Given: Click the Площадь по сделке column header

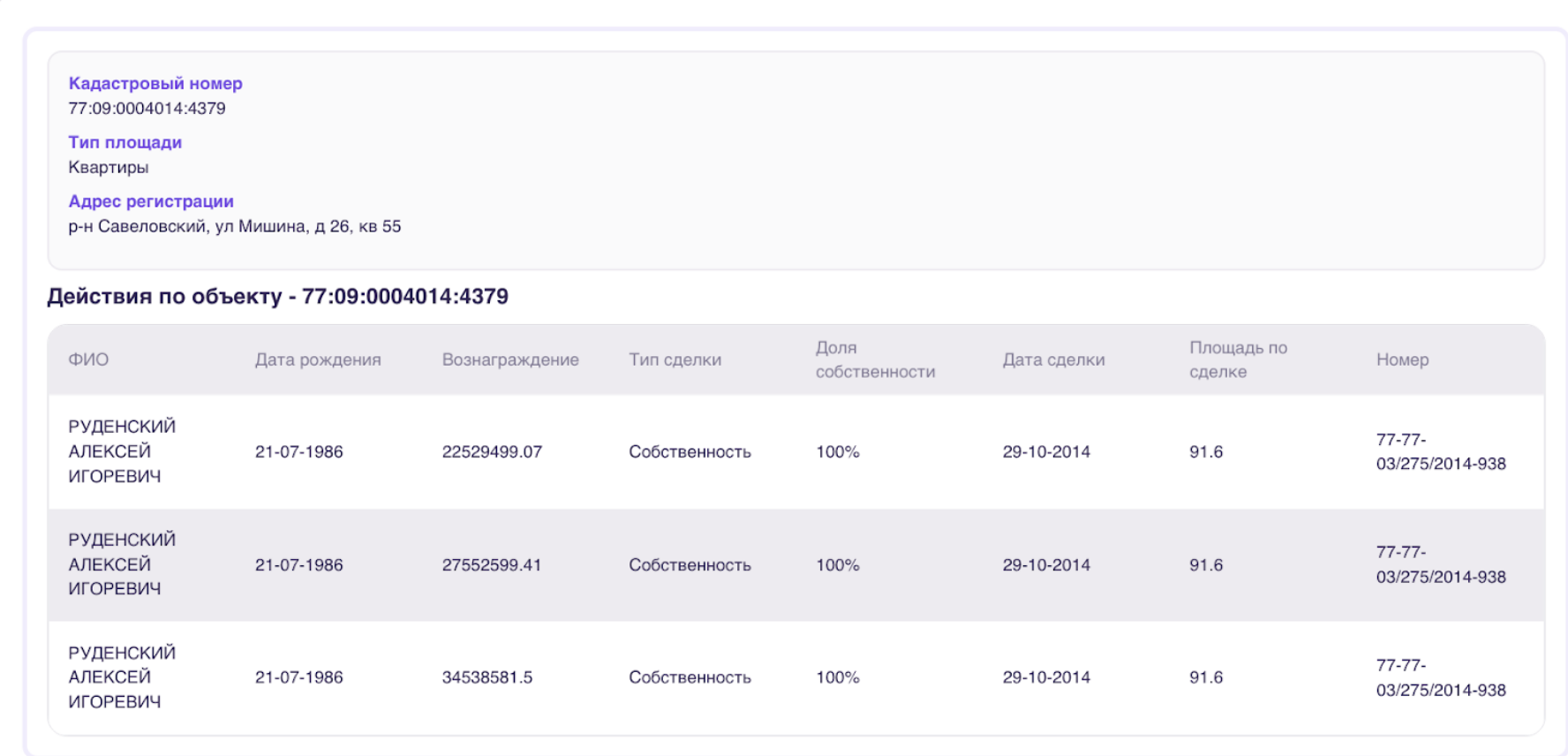Looking at the screenshot, I should 1238,359.
